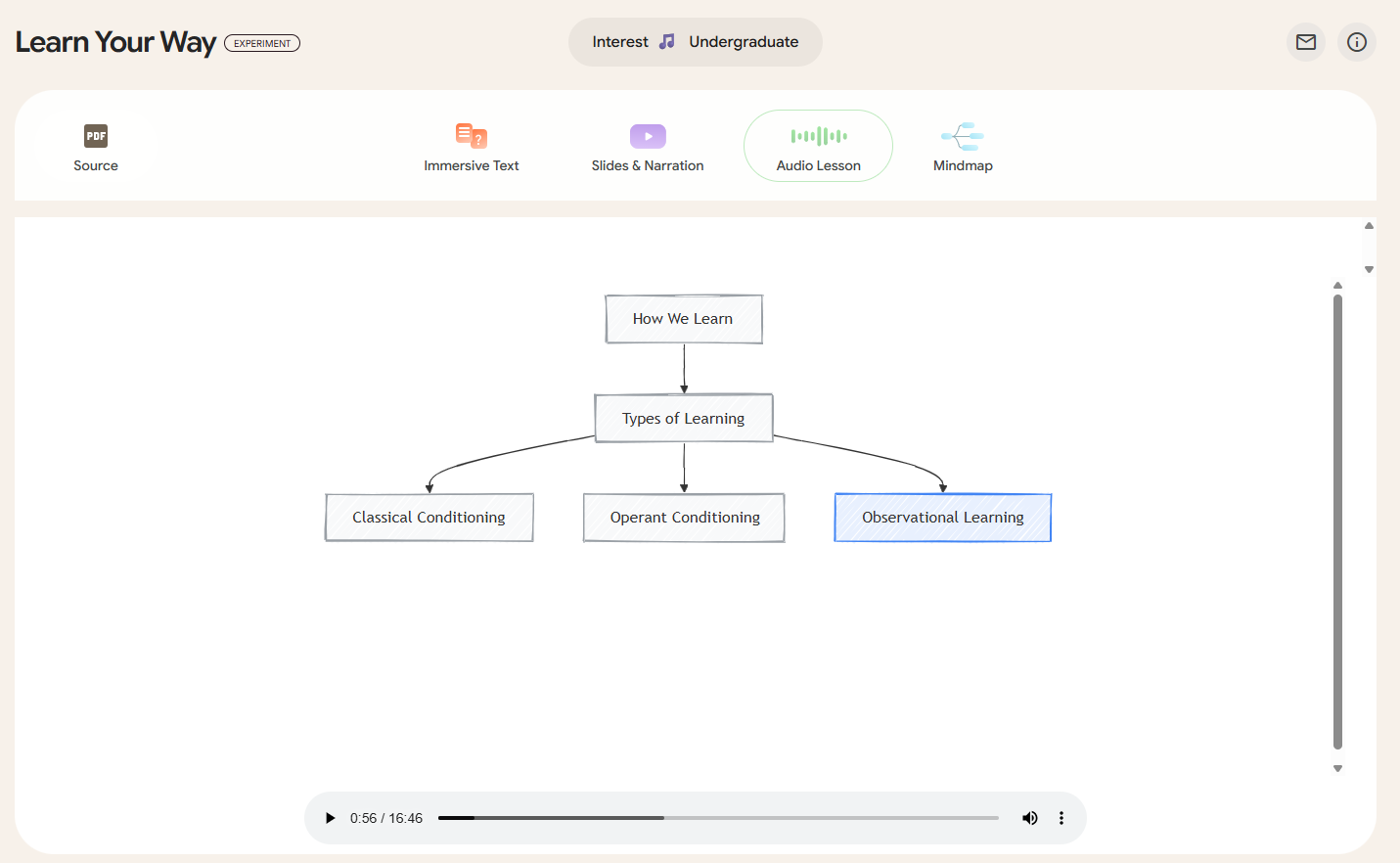The image size is (1400, 863).
Task: Play the audio lesson
Action: [330, 817]
